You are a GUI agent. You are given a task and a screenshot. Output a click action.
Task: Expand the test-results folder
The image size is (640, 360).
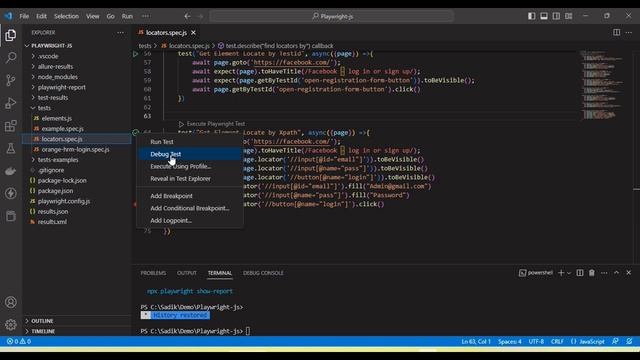click(77, 98)
